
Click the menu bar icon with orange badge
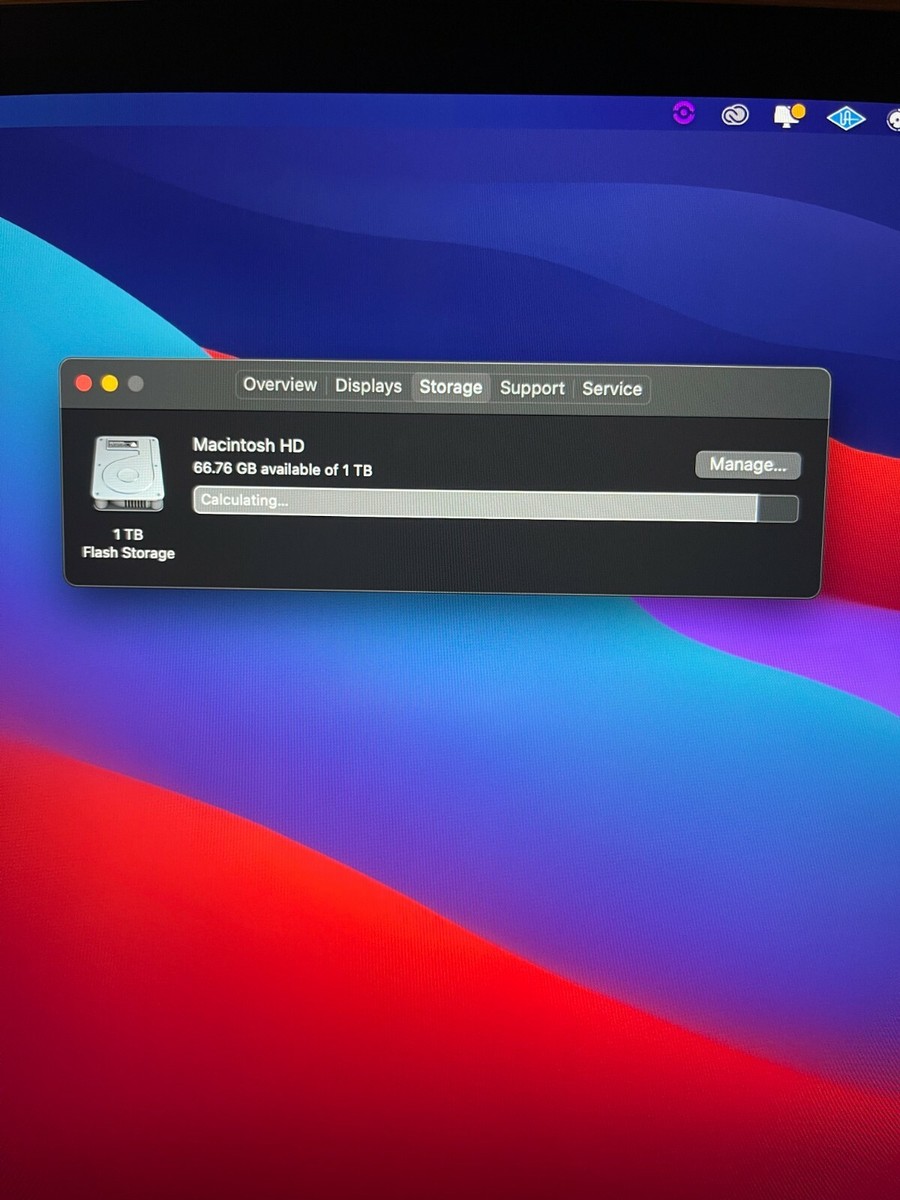click(789, 116)
